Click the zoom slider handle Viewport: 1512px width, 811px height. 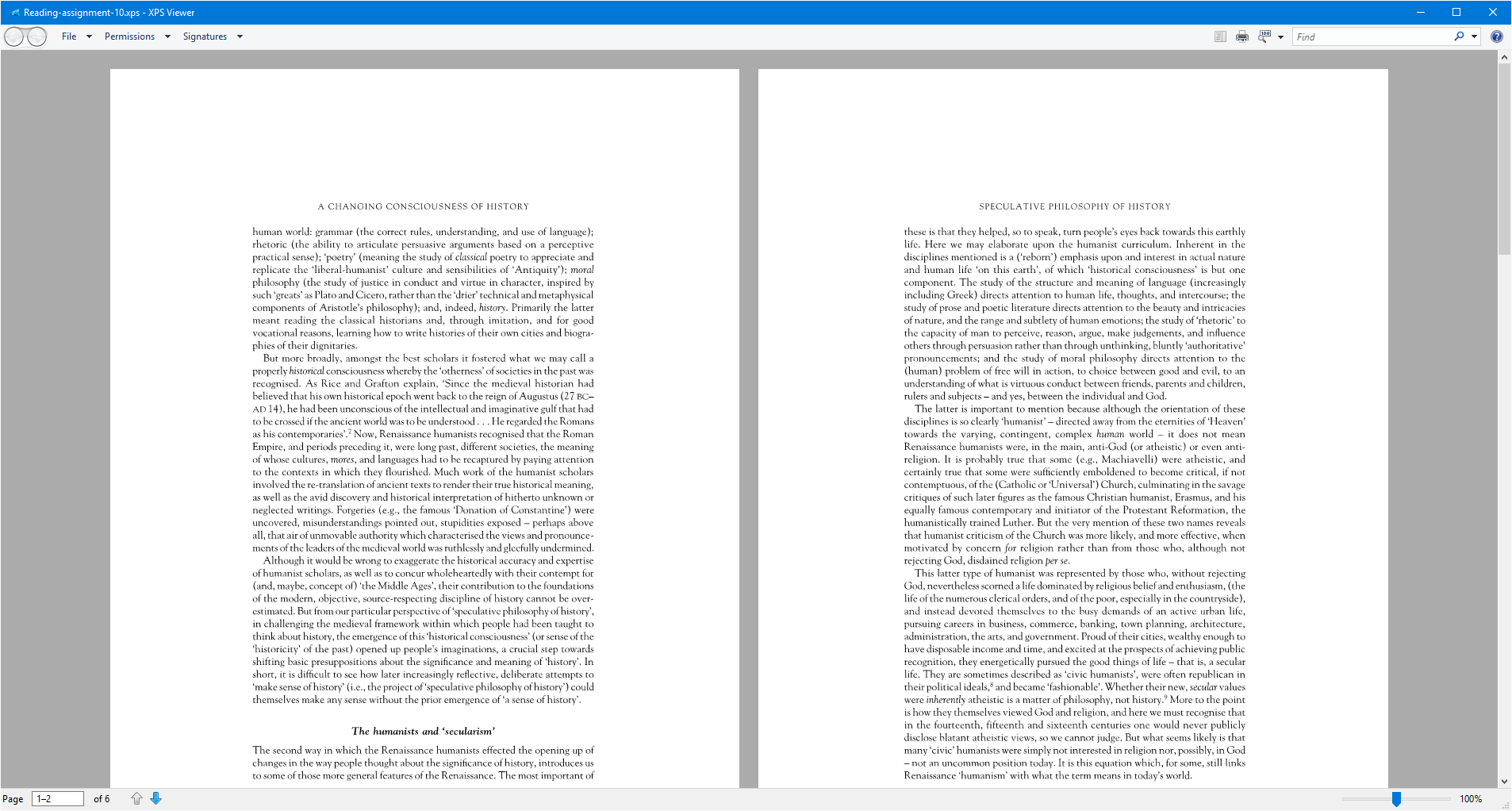(1396, 799)
